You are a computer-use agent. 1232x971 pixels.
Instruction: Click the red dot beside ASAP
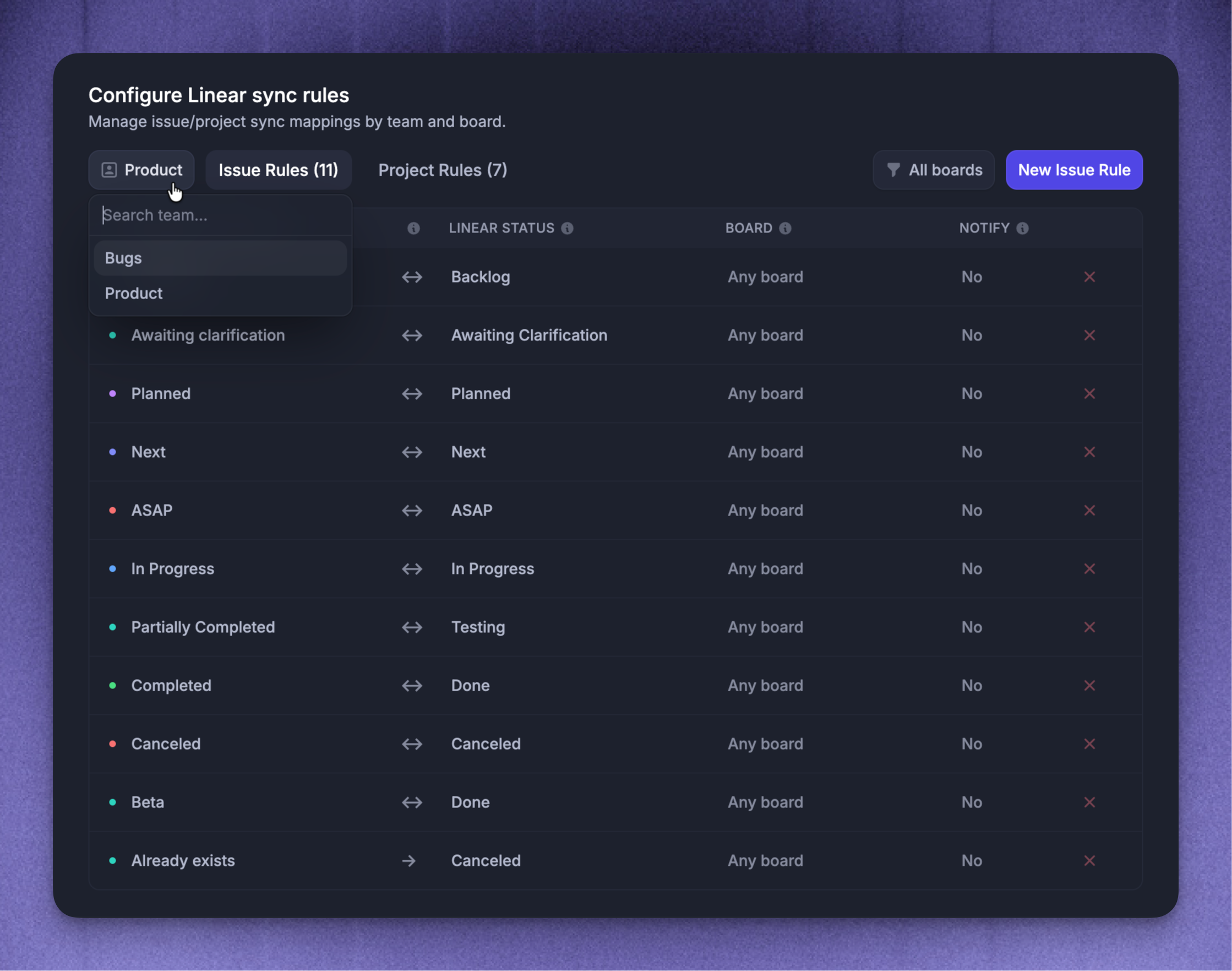[112, 511]
